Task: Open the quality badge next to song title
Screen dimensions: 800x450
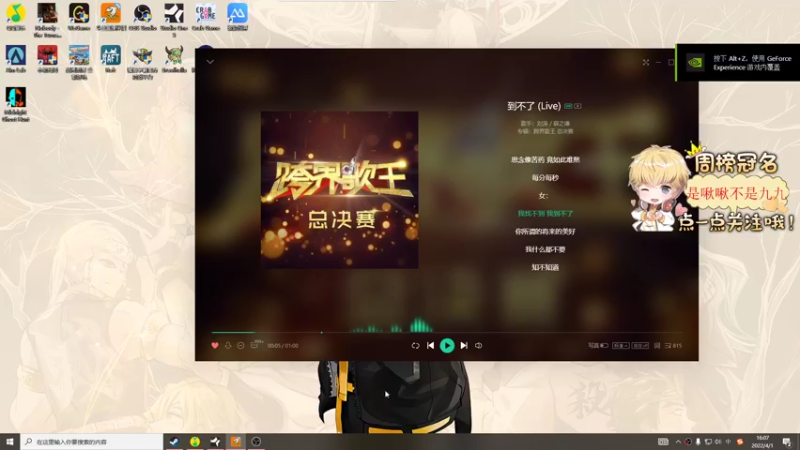Action: pyautogui.click(x=568, y=106)
